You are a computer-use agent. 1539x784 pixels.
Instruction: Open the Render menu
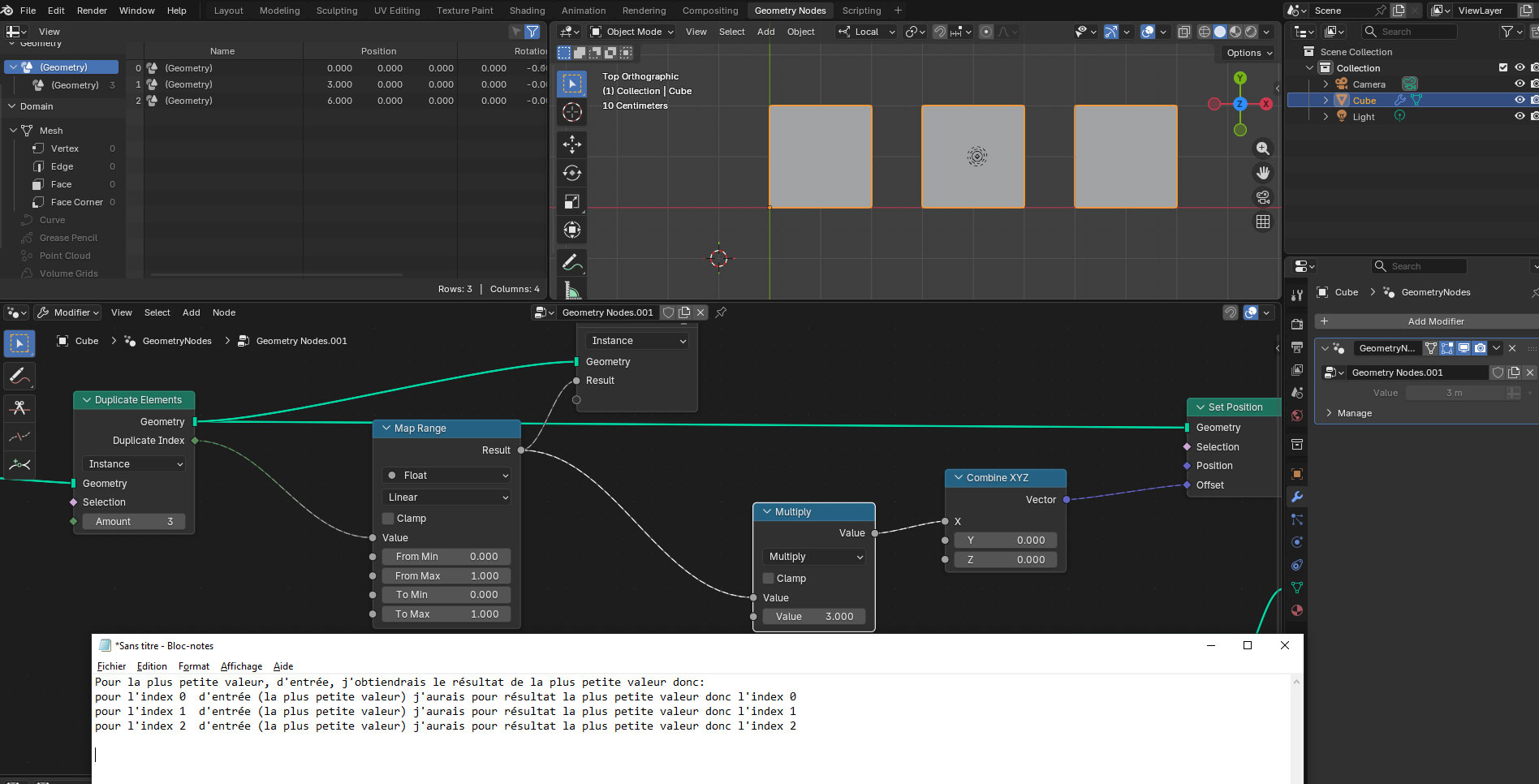tap(92, 11)
